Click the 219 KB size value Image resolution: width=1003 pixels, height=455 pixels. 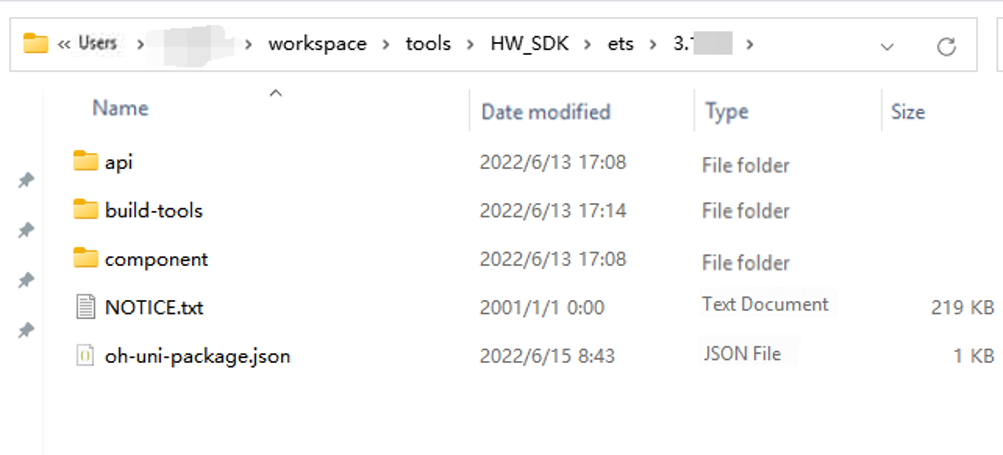pyautogui.click(x=962, y=307)
